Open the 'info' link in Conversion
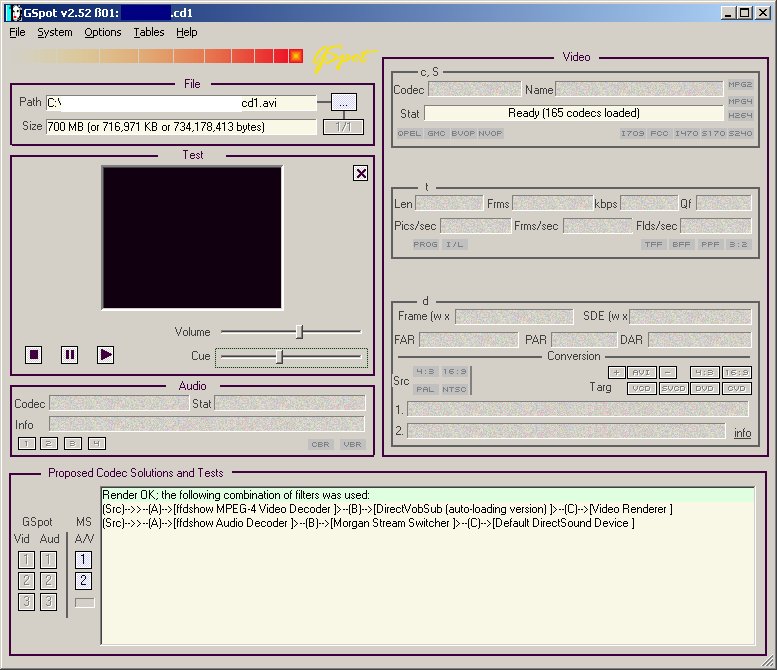 point(742,433)
